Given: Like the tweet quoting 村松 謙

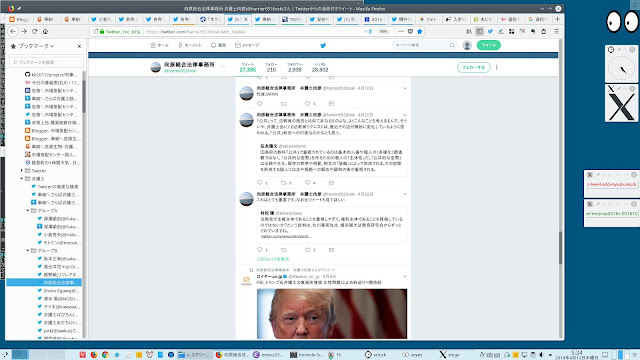Looking at the screenshot, I should point(308,250).
